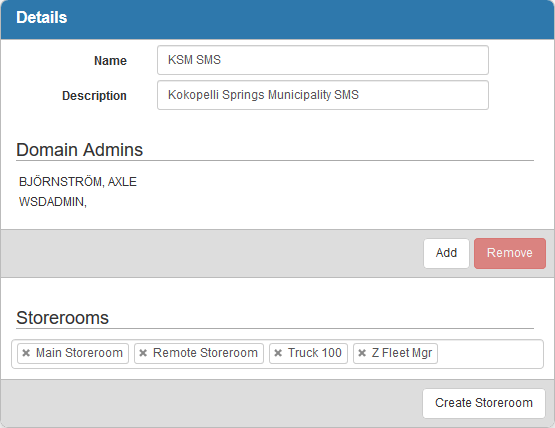Click the Domain Admins section heading
Screen dimensions: 555x428
click(x=79, y=149)
